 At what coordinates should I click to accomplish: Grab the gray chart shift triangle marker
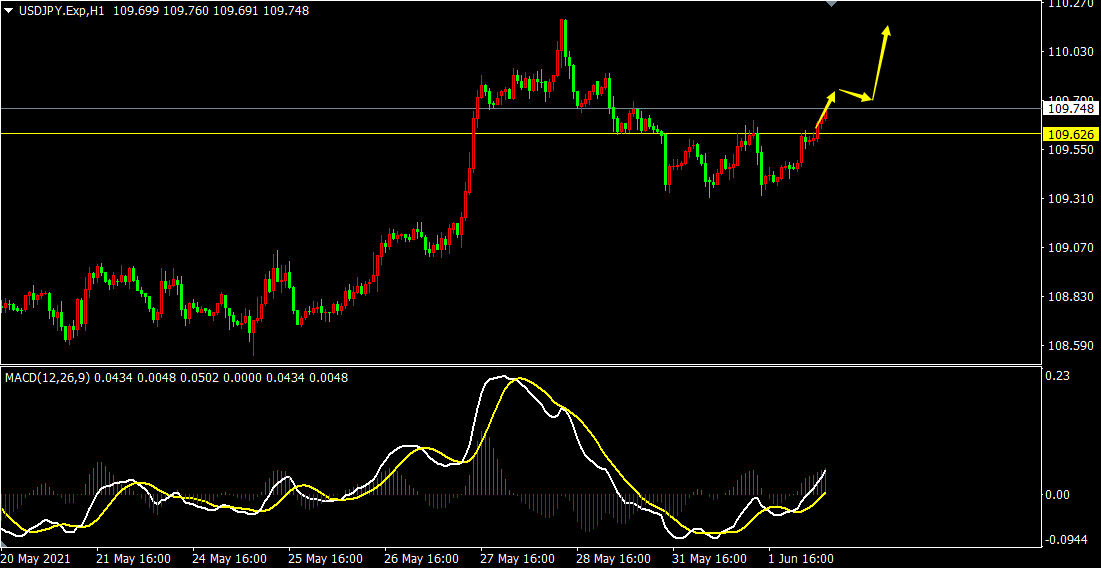[829, 4]
